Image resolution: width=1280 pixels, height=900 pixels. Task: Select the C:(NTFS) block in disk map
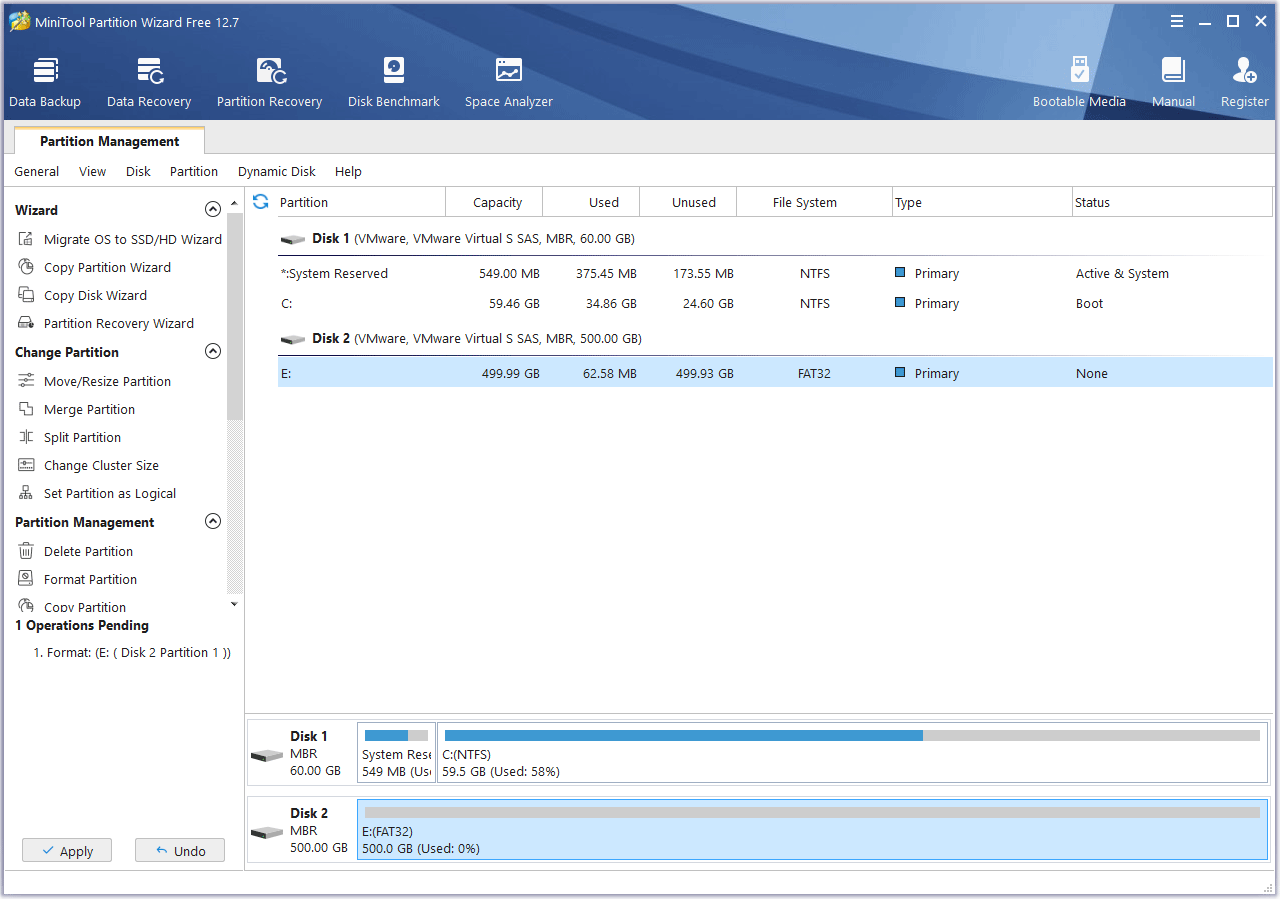(852, 752)
